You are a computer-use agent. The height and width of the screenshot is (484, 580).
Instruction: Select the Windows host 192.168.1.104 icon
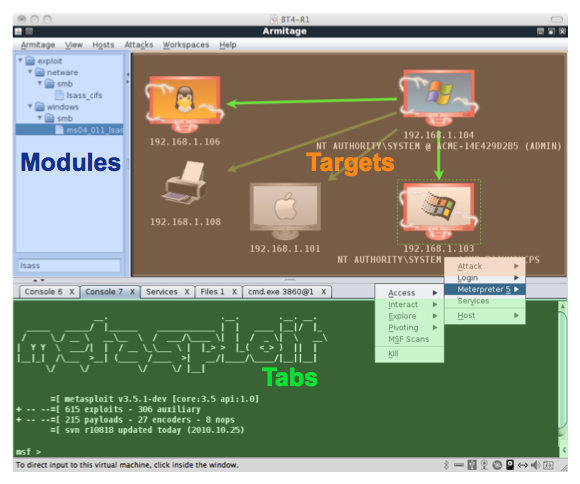[438, 98]
